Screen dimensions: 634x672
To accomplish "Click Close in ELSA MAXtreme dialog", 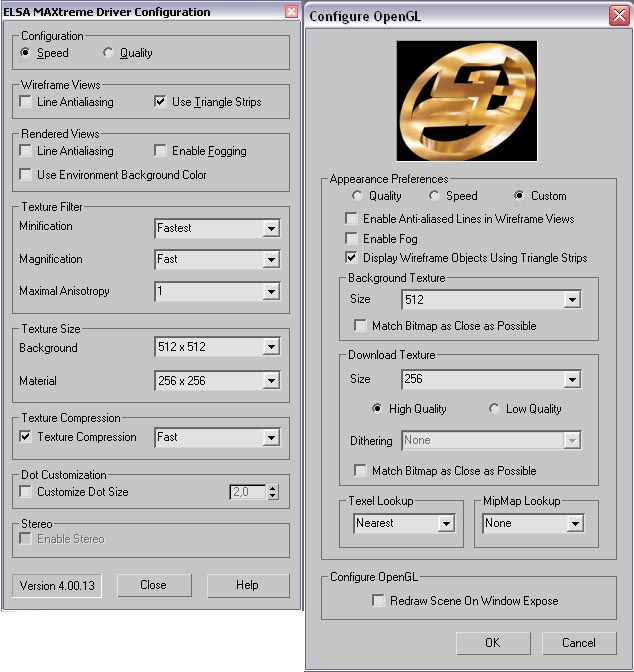I will 154,585.
